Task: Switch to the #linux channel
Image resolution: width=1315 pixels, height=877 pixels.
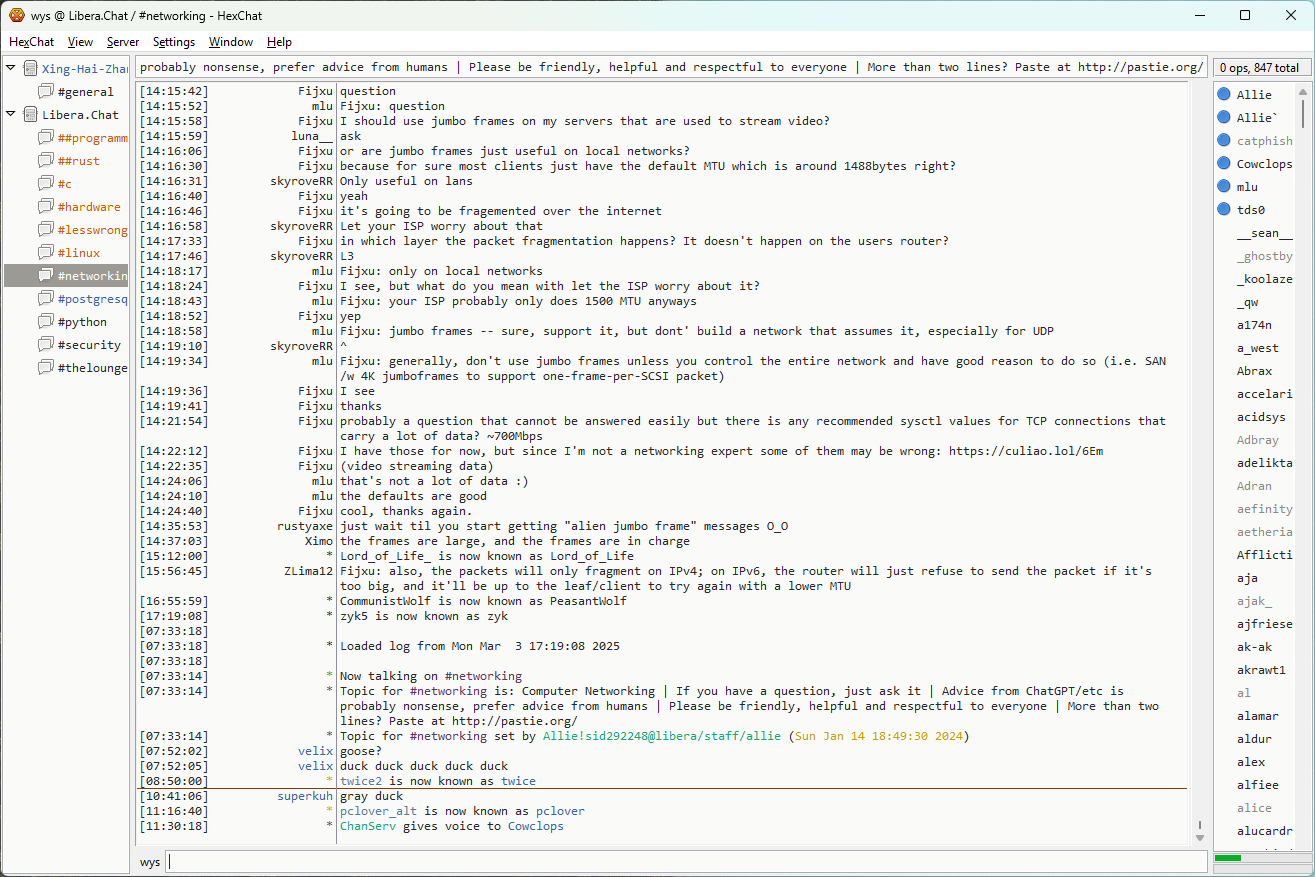Action: click(x=78, y=253)
